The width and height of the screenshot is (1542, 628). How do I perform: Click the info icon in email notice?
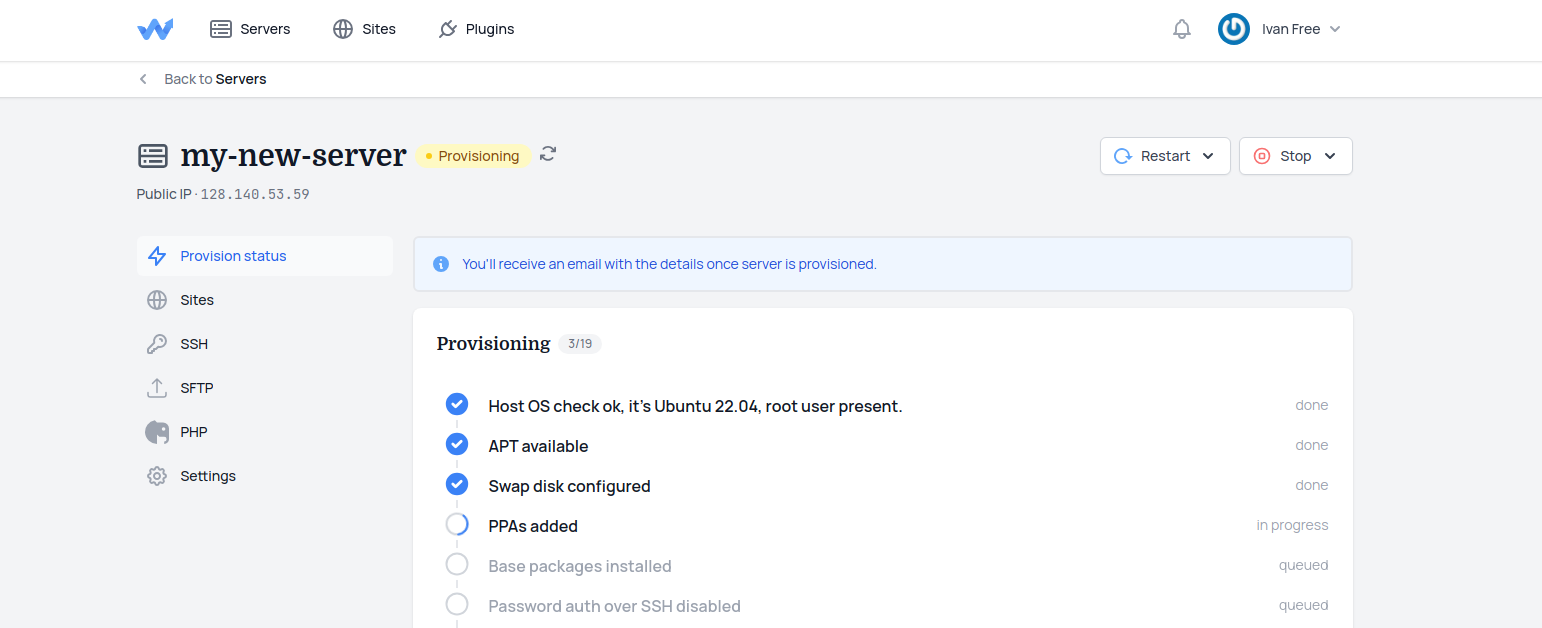(441, 264)
